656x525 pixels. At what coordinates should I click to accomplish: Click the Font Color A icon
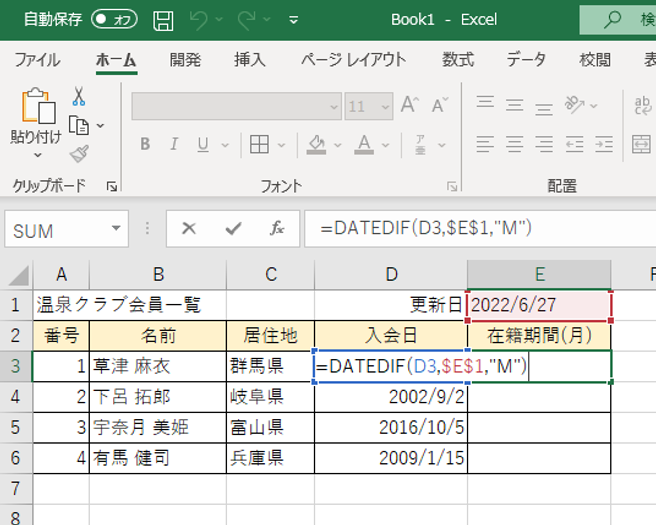tap(364, 144)
